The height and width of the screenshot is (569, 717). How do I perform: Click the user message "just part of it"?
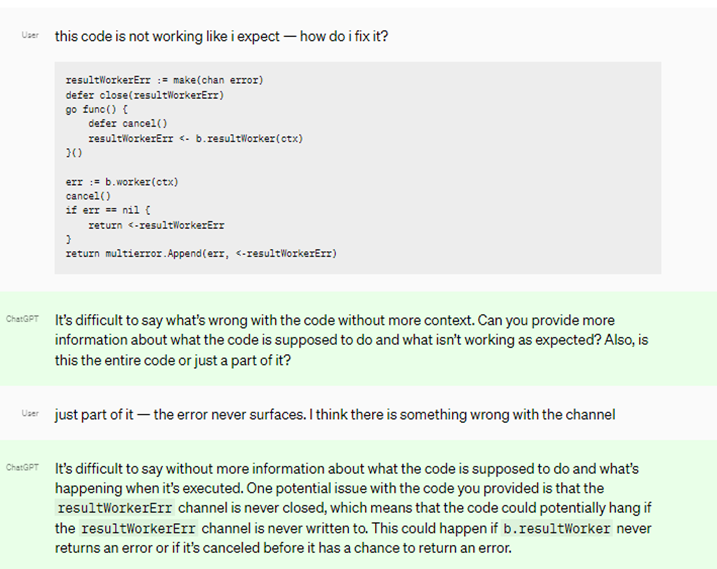pyautogui.click(x=334, y=414)
